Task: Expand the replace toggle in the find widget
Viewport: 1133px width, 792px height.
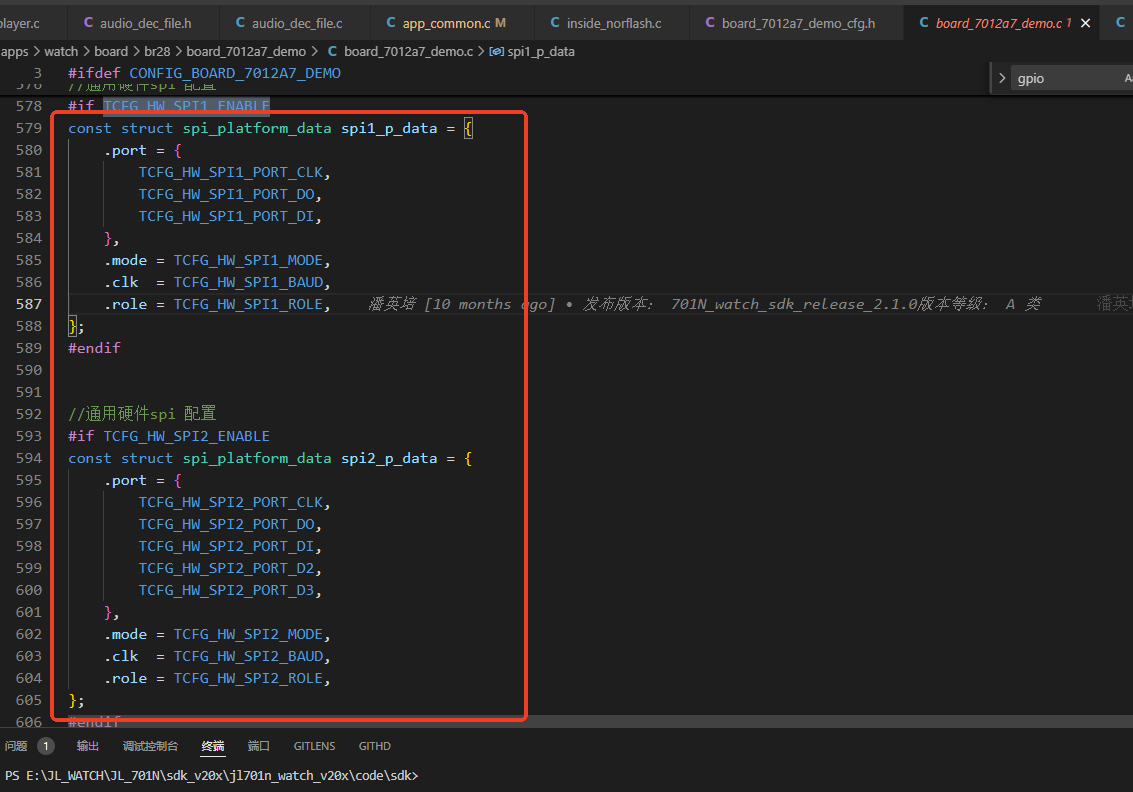Action: [x=1001, y=78]
